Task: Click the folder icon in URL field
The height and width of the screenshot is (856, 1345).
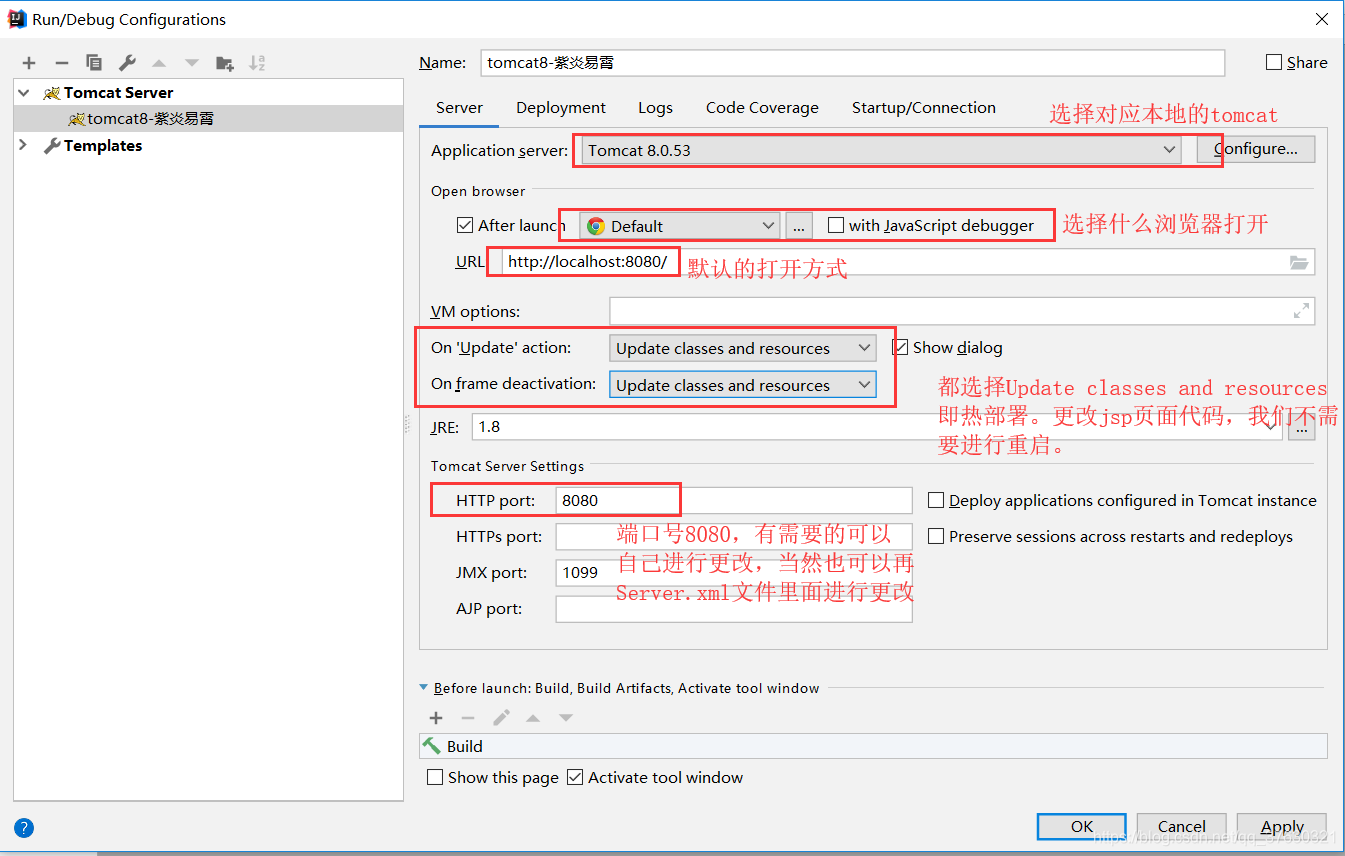Action: tap(1299, 263)
